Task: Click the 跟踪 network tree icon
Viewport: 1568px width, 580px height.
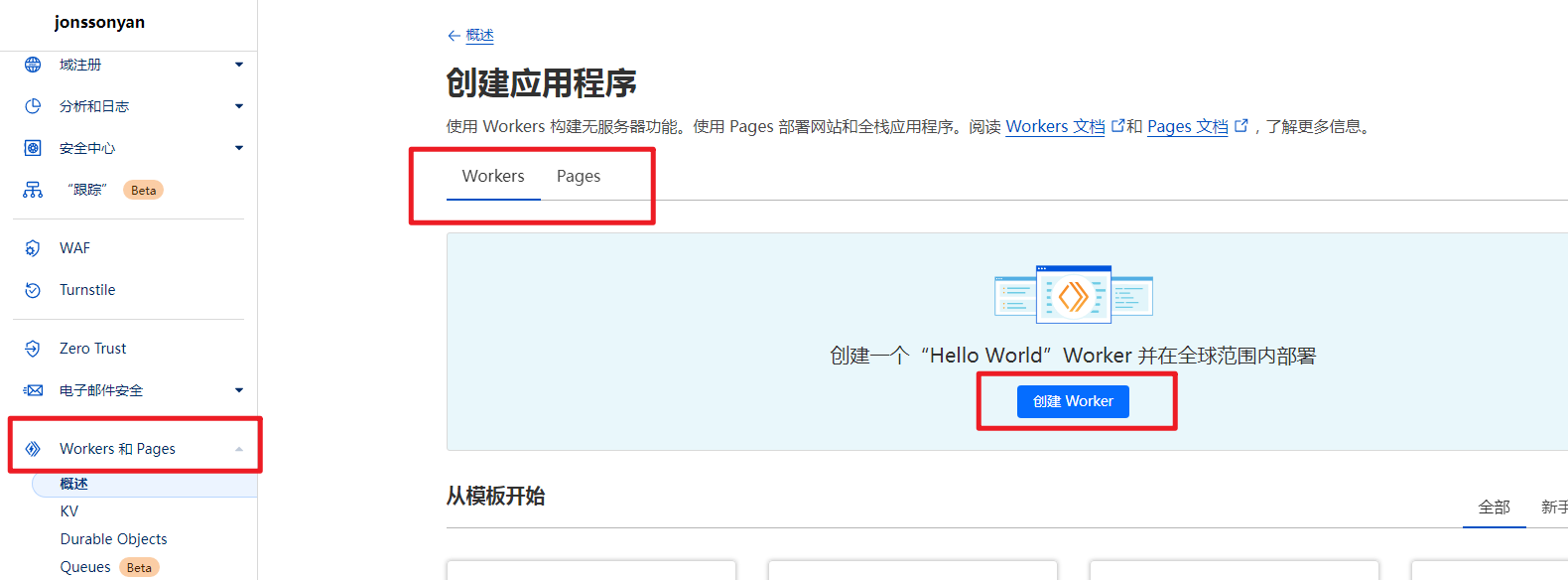Action: pos(33,190)
